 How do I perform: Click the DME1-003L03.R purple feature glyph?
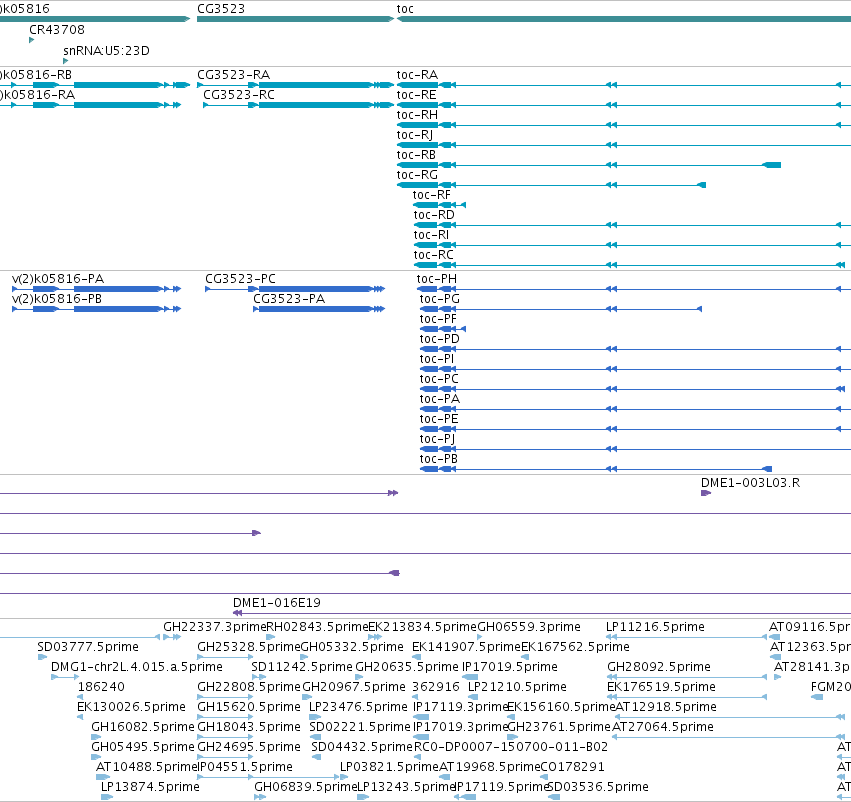pos(706,493)
